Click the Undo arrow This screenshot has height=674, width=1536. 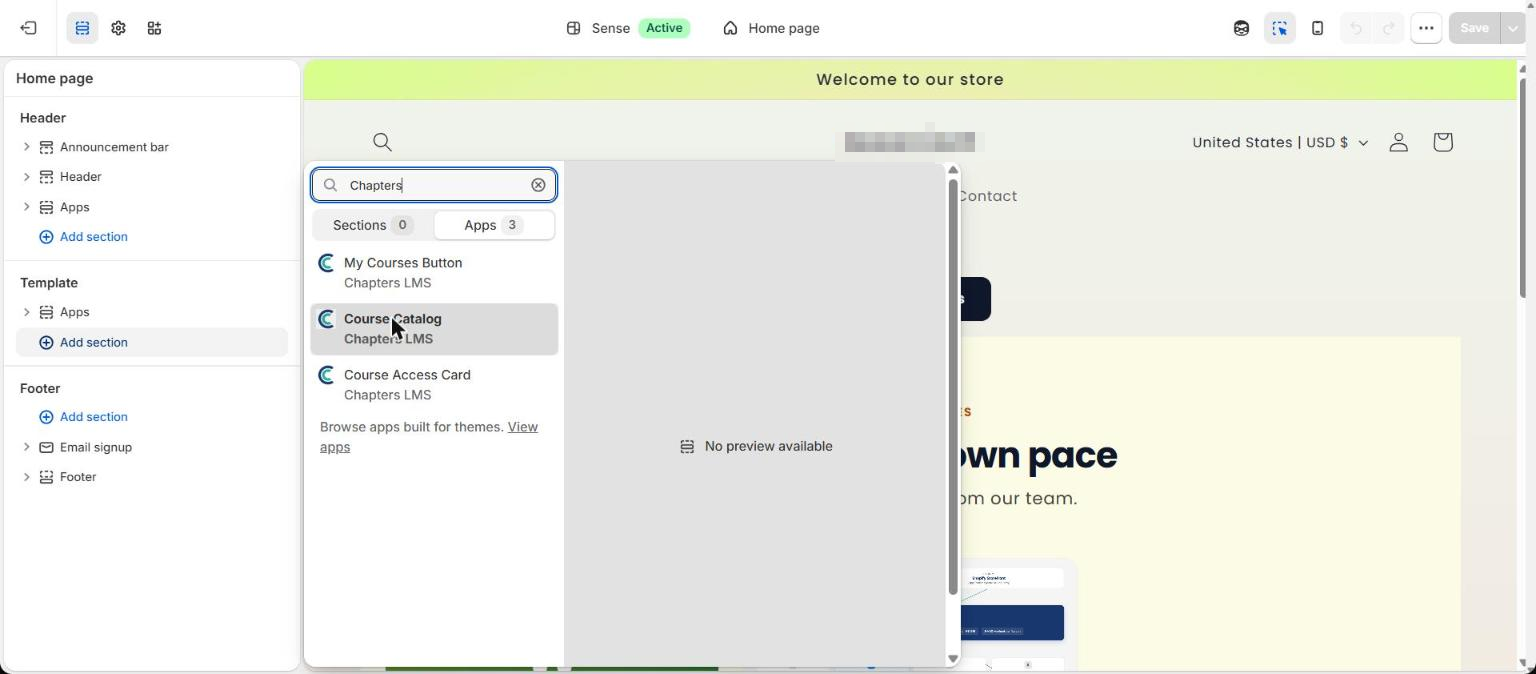click(1356, 28)
